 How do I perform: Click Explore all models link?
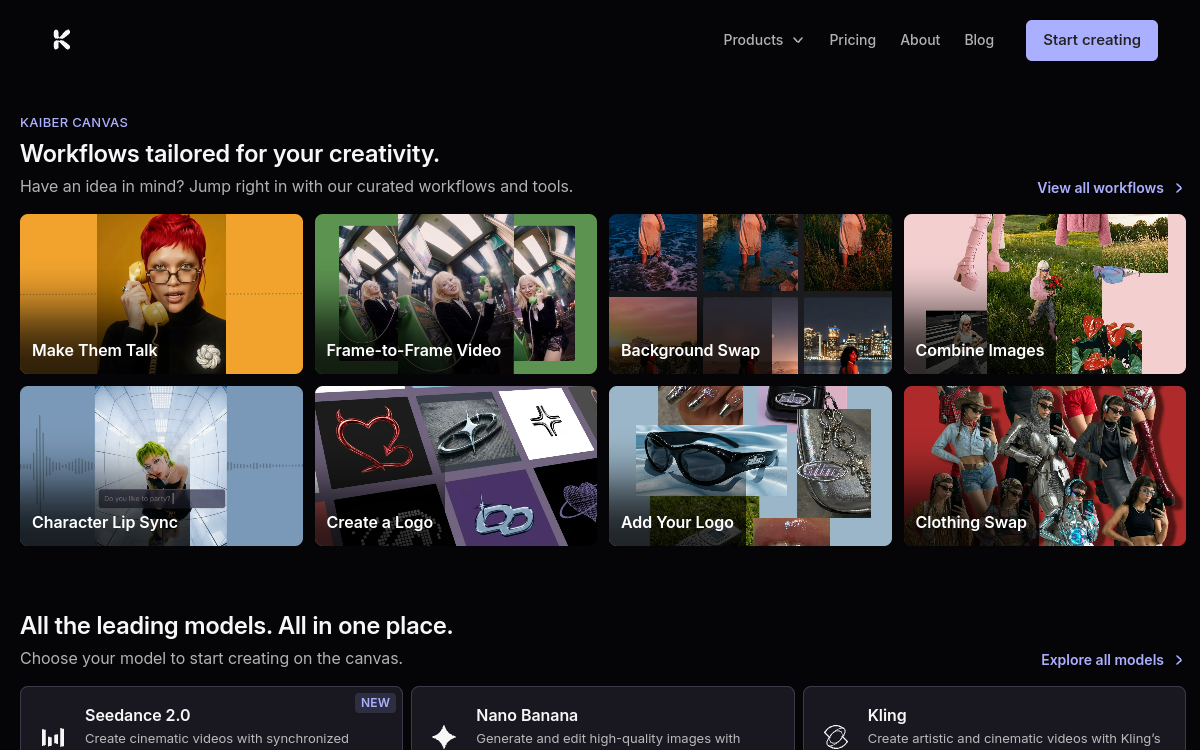1102,660
